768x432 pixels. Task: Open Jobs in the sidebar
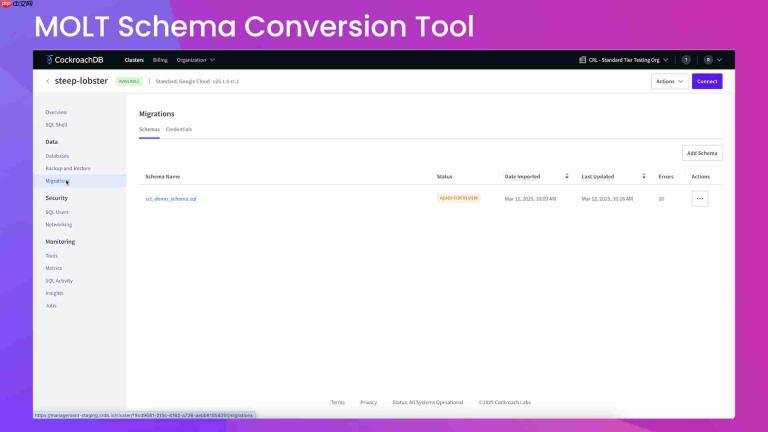pyautogui.click(x=51, y=306)
